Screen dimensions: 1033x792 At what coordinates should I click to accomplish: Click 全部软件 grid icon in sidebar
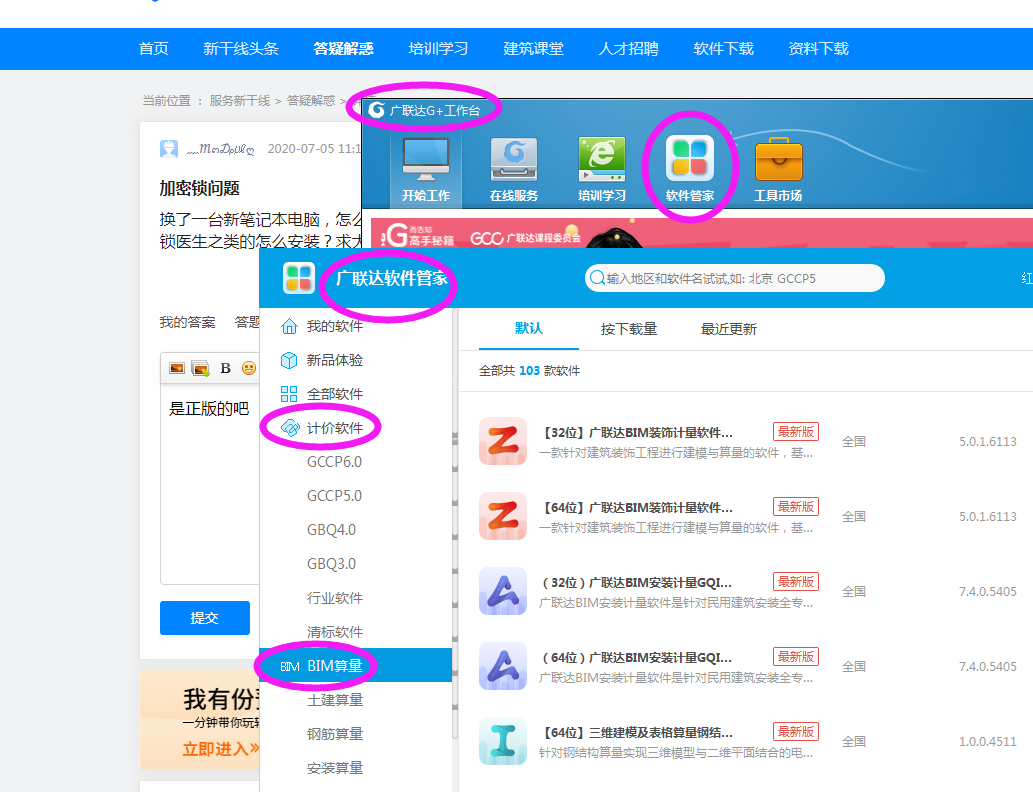[x=289, y=394]
